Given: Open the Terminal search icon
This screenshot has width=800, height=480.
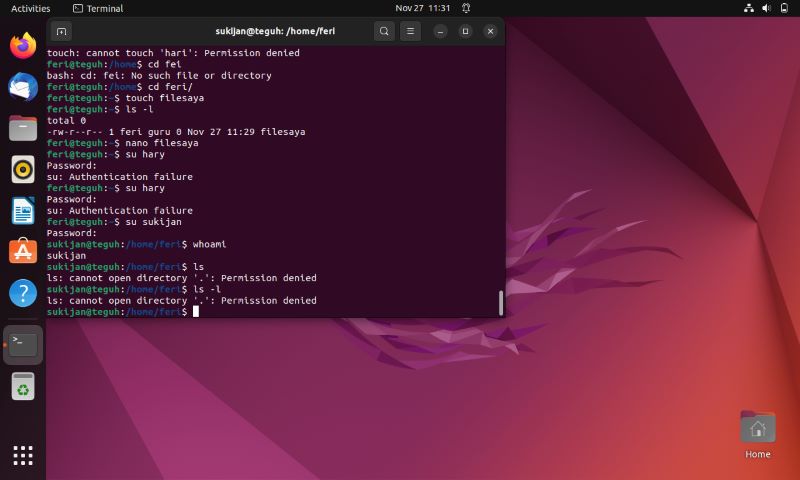Looking at the screenshot, I should coord(384,31).
